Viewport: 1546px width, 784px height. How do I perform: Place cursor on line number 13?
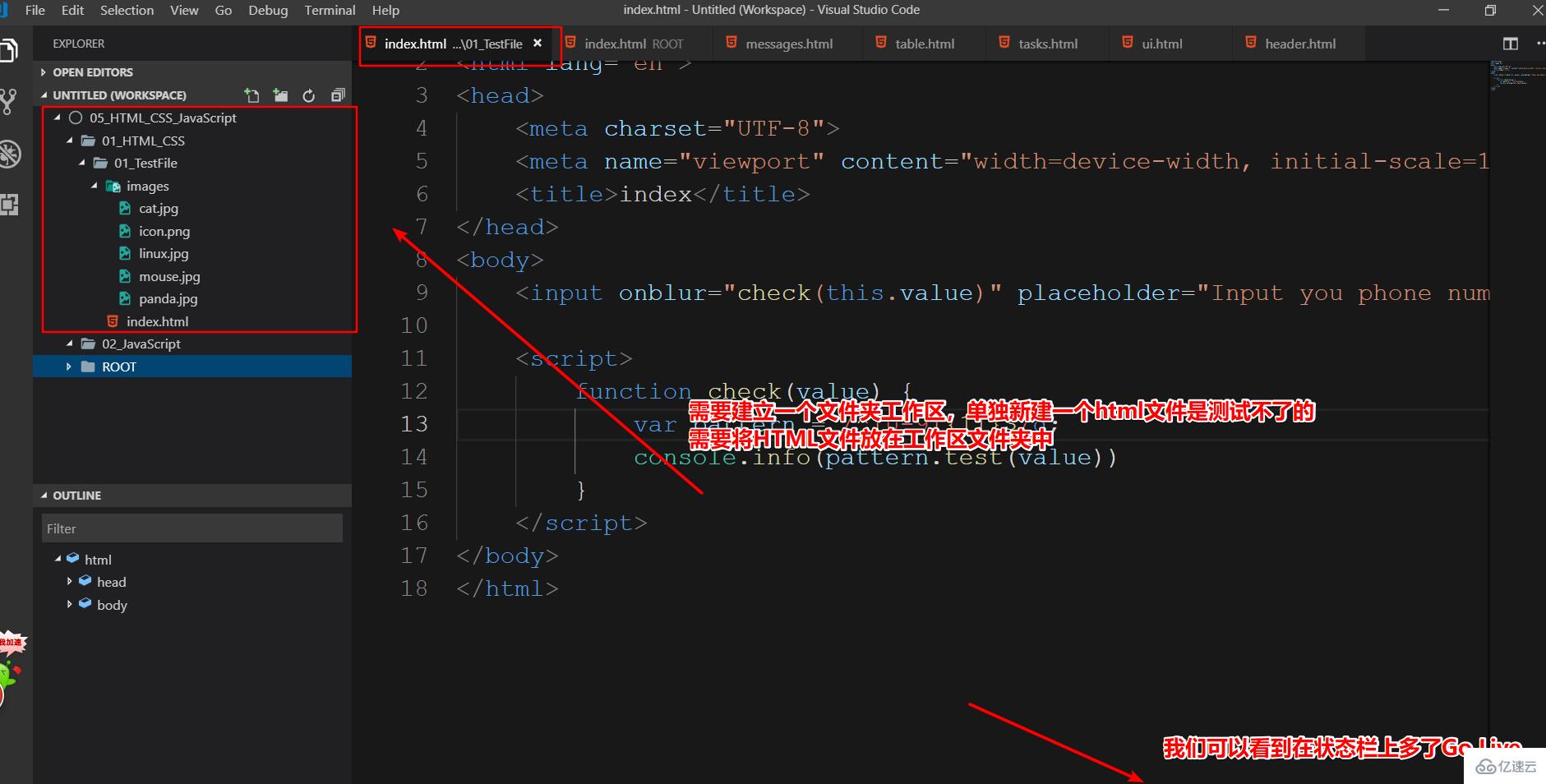(414, 424)
